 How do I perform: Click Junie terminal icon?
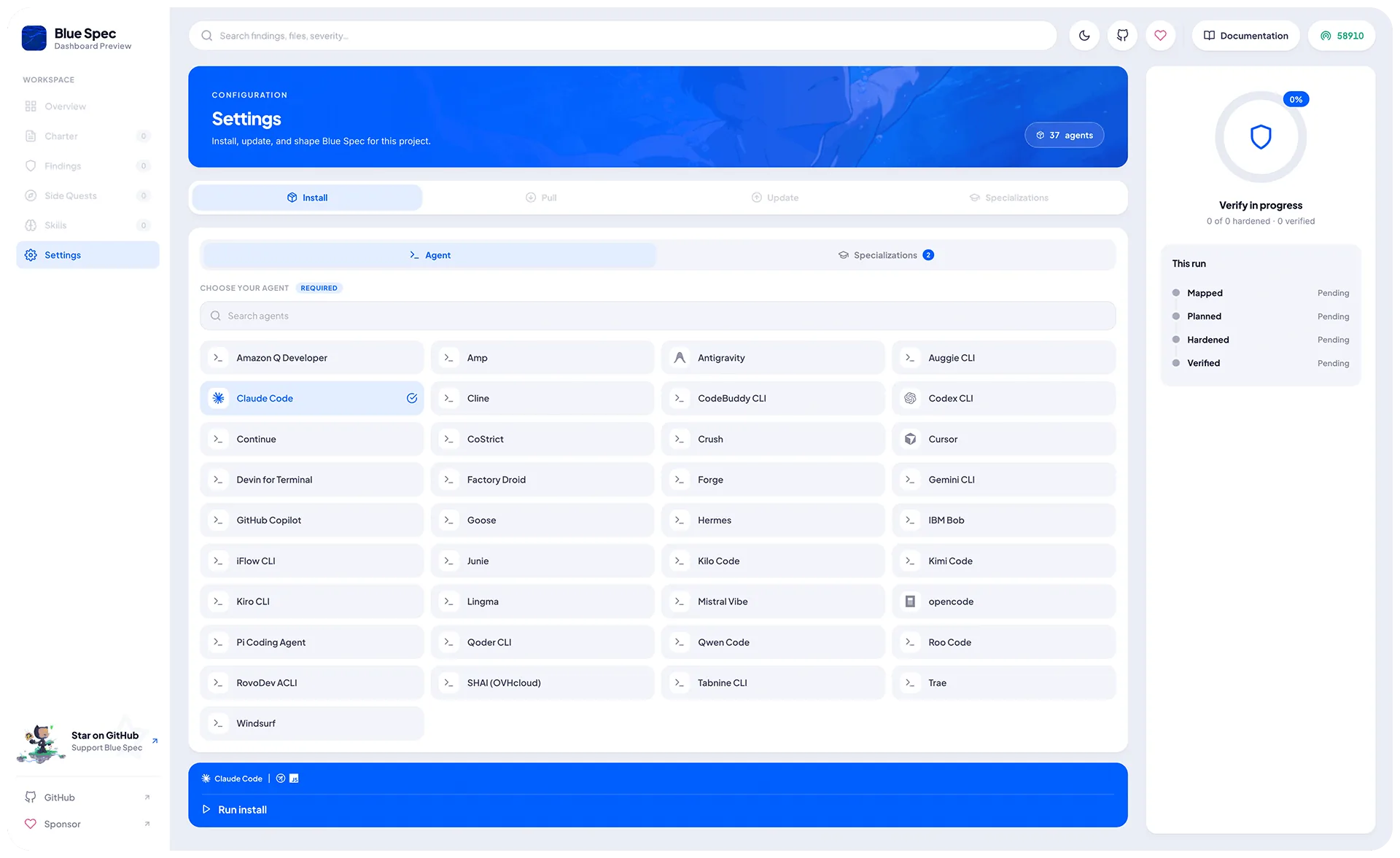click(x=448, y=561)
